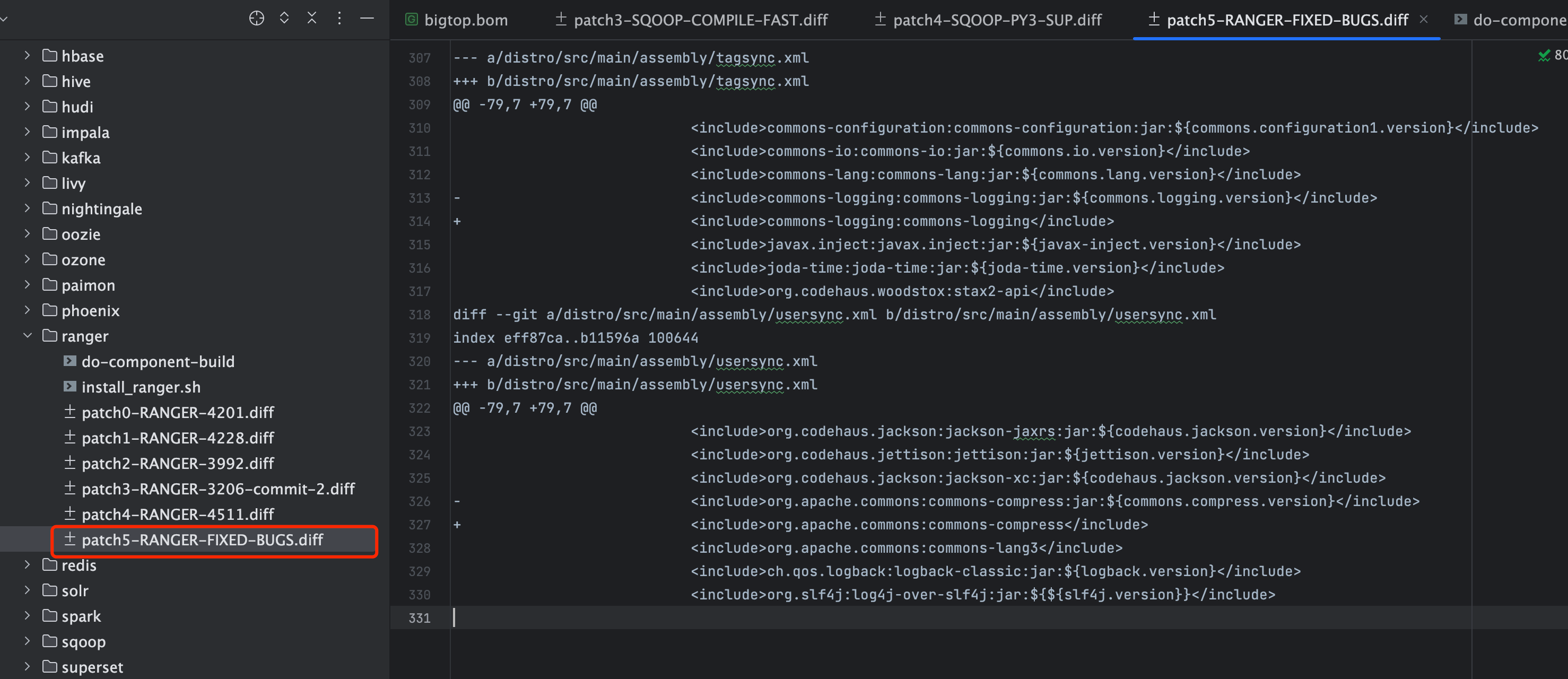
Task: Hide the project tool window with minus icon
Action: (x=367, y=18)
